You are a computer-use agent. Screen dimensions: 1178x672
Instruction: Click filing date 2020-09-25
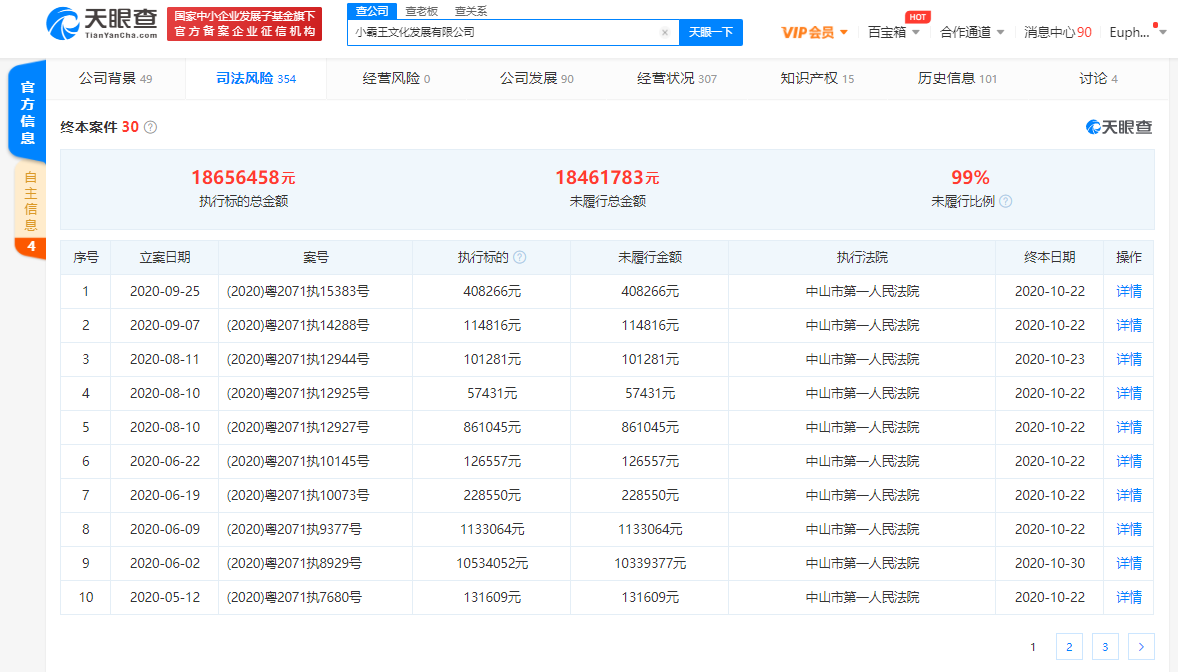point(165,292)
